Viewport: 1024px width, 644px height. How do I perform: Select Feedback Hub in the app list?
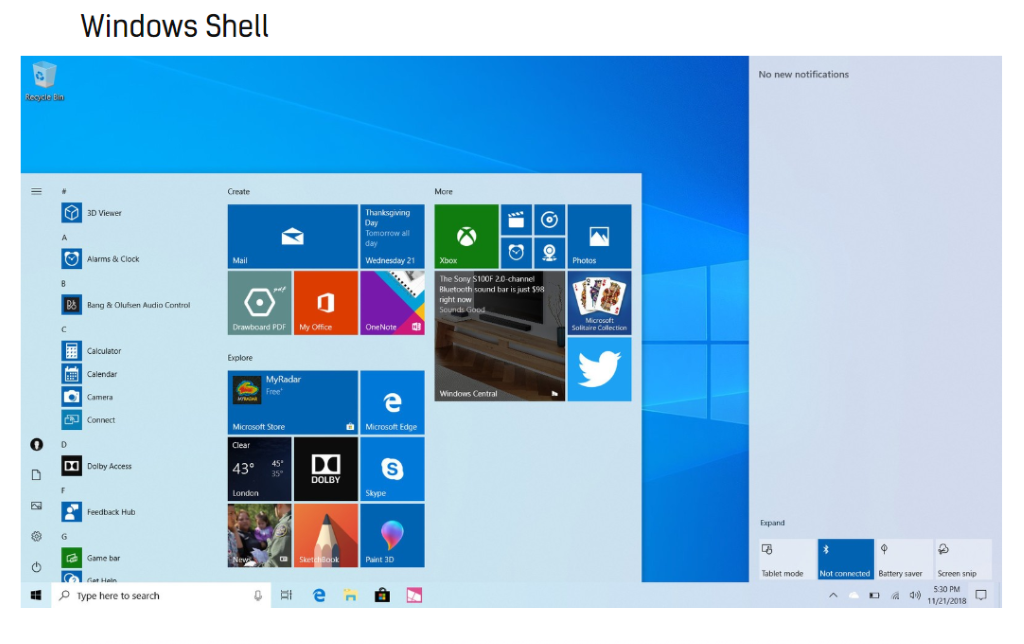tap(110, 512)
